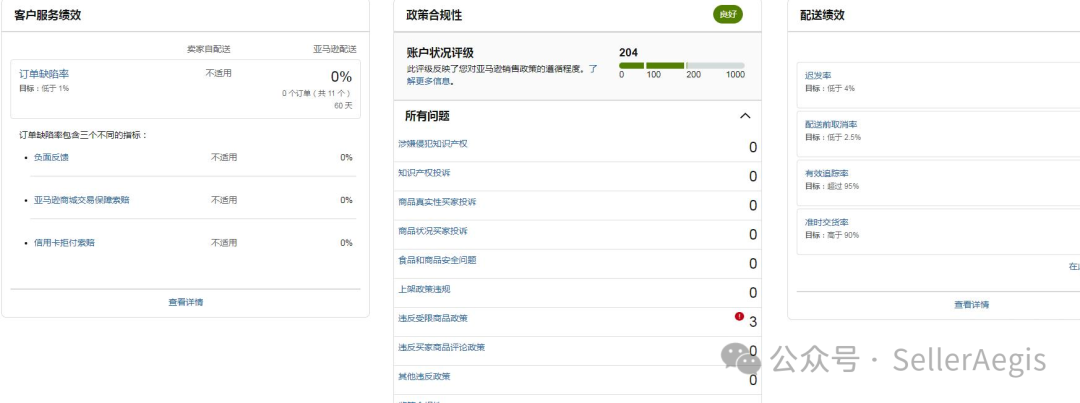1080x403 pixels.
Task: Click the 目标：低于 1% text
Action: [x=44, y=88]
